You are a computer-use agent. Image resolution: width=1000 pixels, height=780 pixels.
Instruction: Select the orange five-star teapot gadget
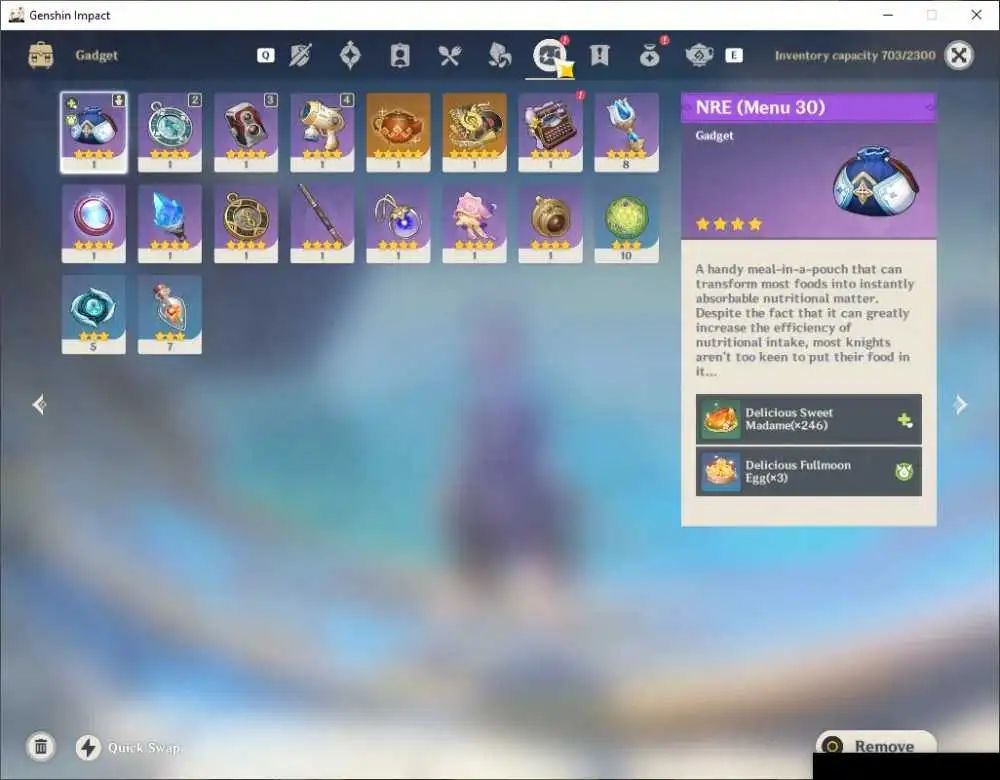[398, 132]
